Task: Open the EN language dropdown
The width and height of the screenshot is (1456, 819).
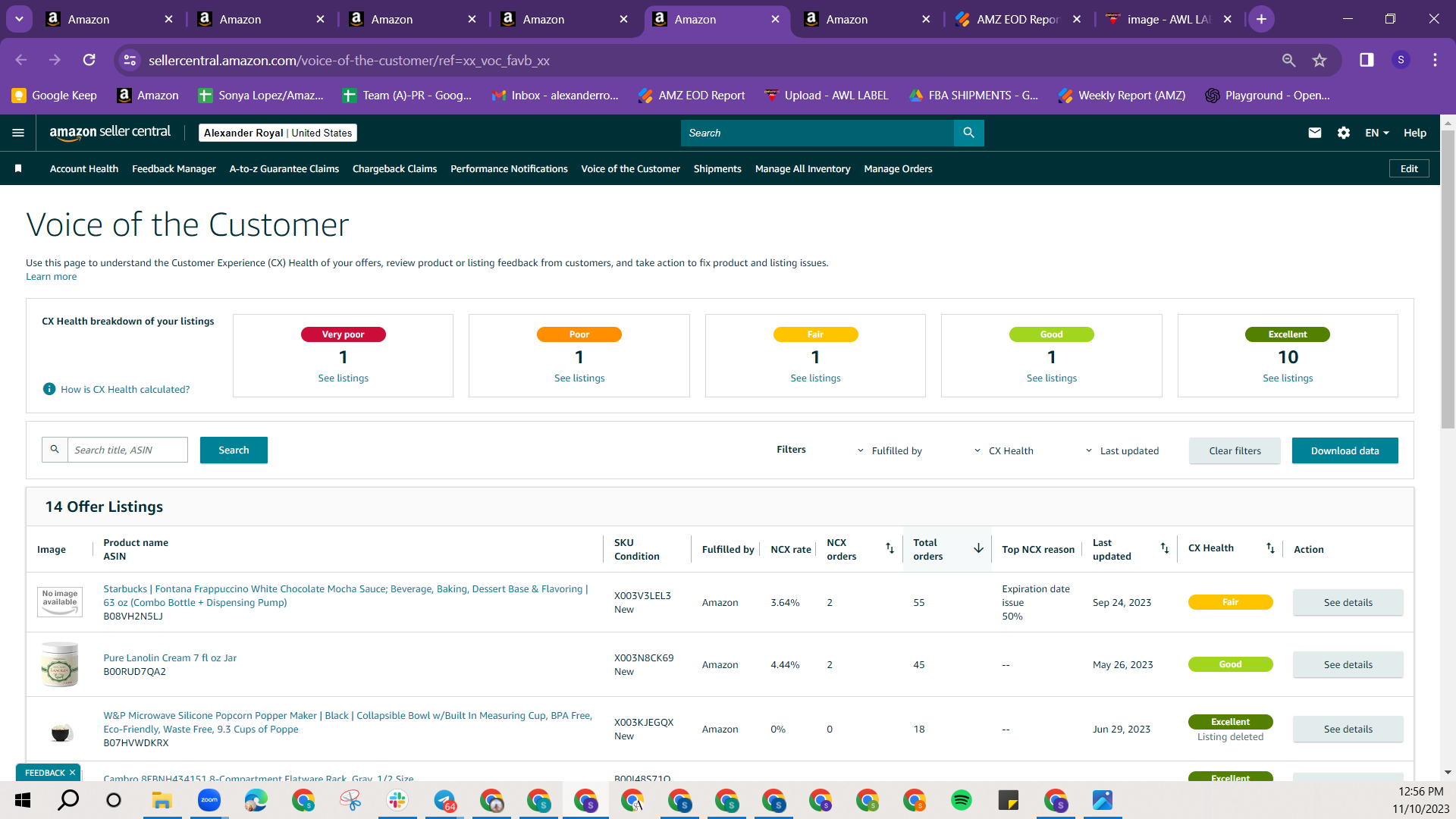Action: (x=1377, y=133)
